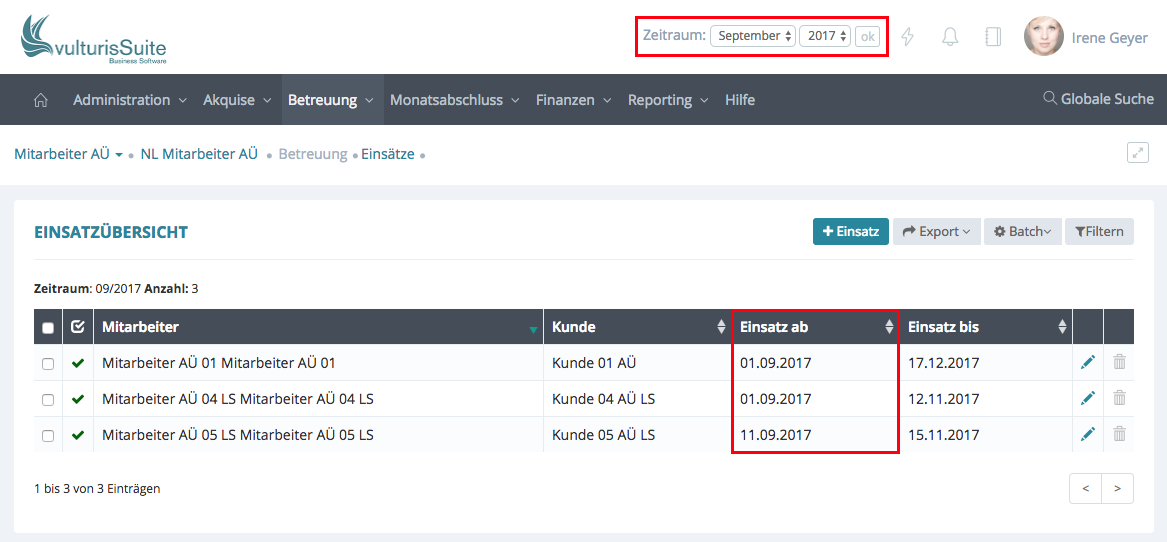Click the + Einsatz button
The image size is (1167, 542).
point(850,232)
